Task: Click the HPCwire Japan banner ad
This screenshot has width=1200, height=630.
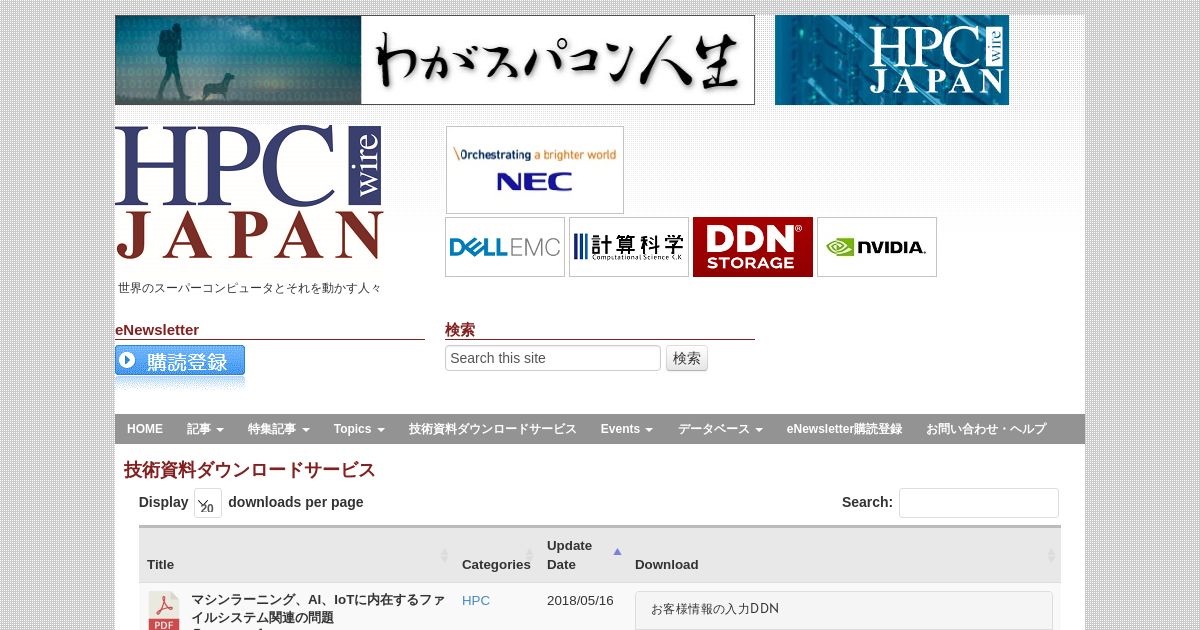Action: click(892, 60)
